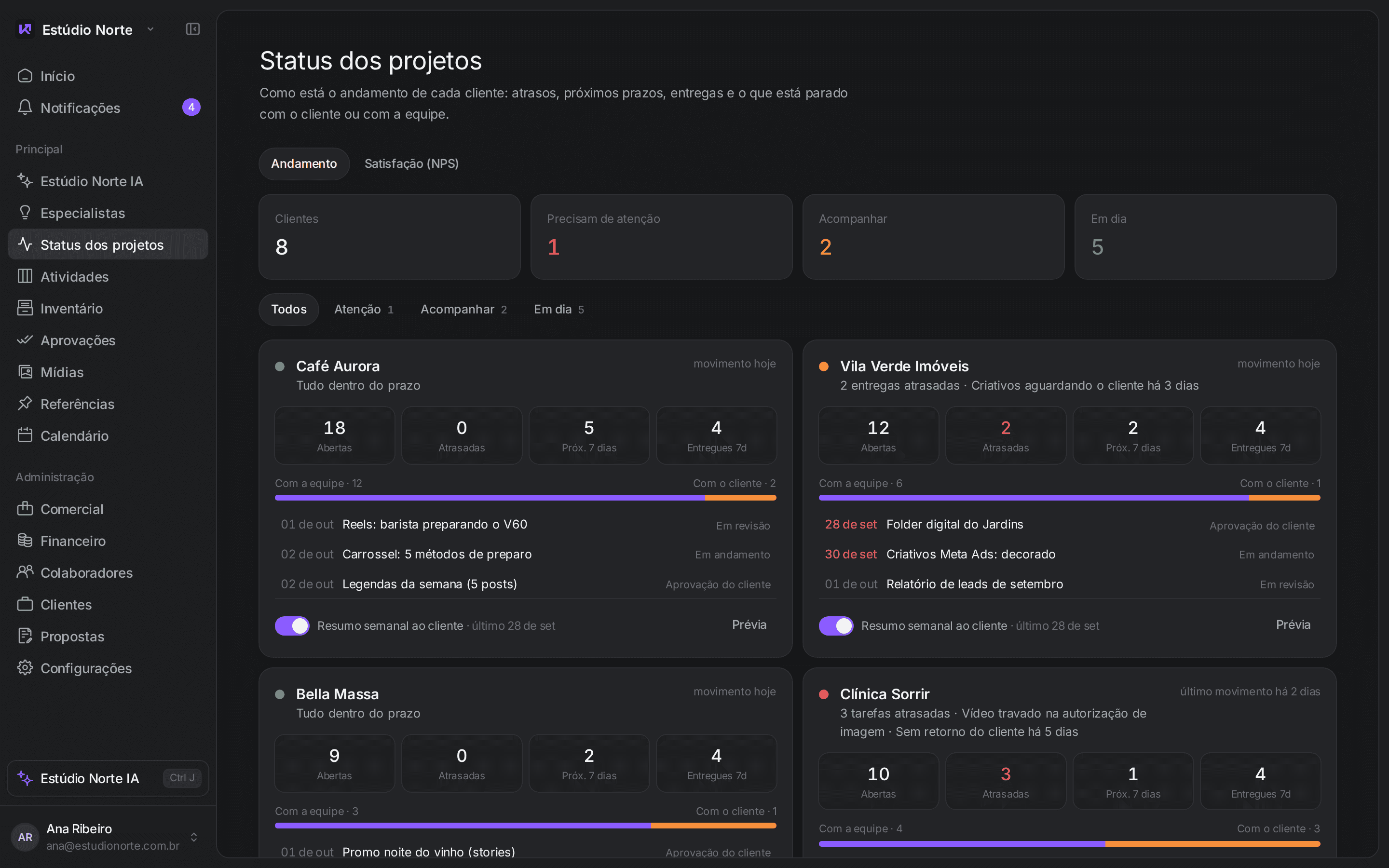Open Colaboradores people icon
1389x868 pixels.
[x=25, y=572]
